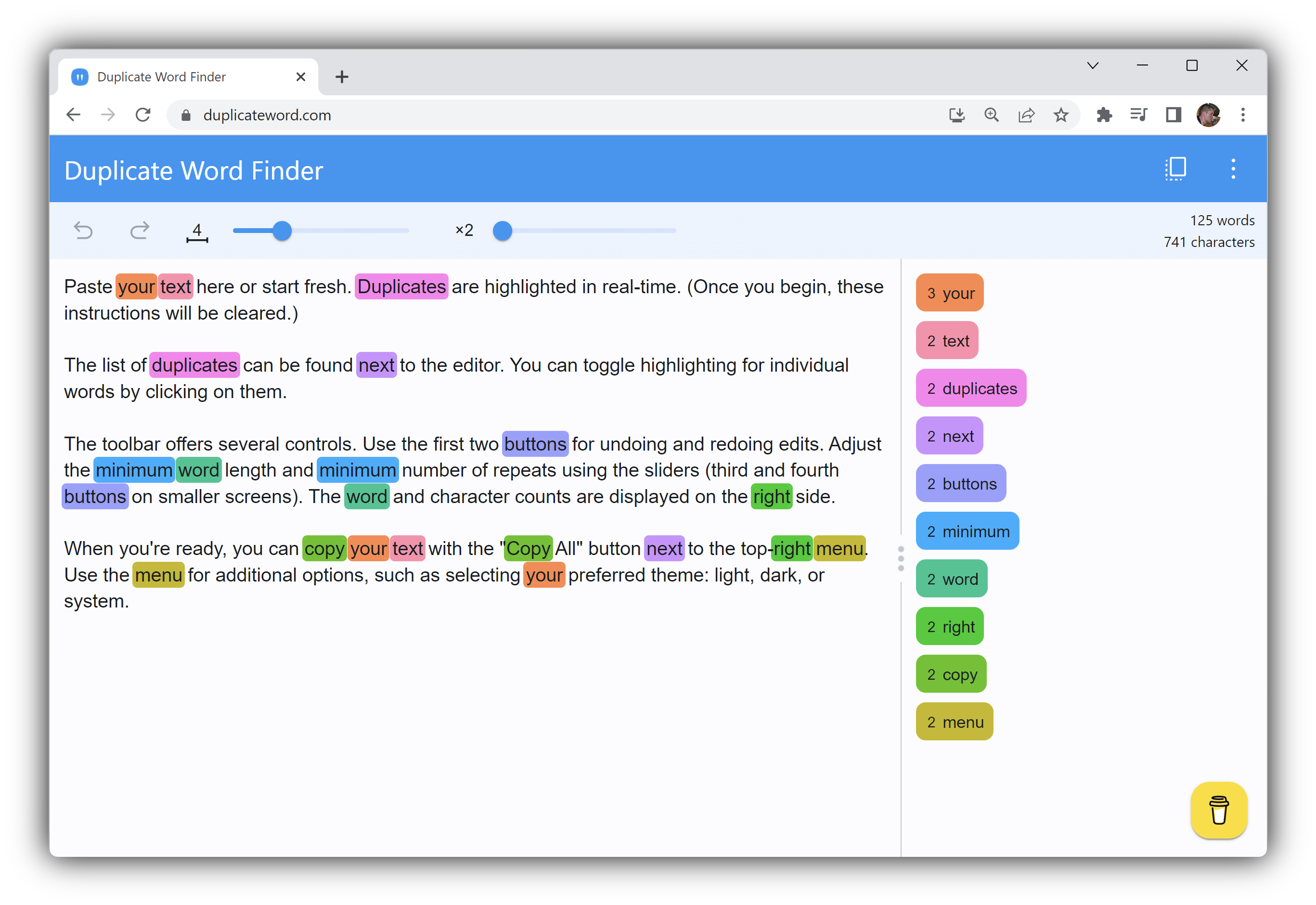Click the minimum repeat count x2 slider
1316x905 pixels.
tap(503, 231)
